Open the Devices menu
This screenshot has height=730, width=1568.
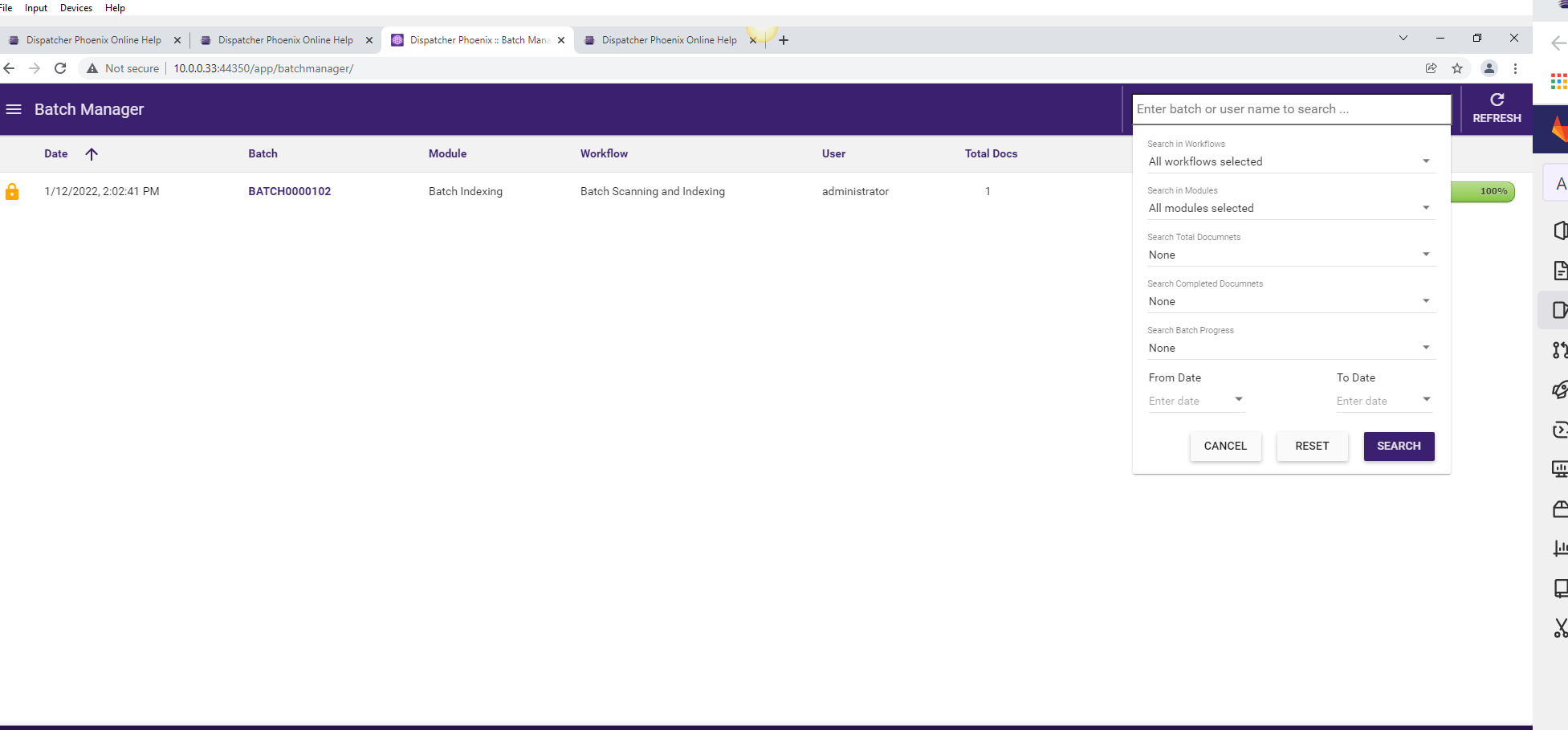pyautogui.click(x=76, y=8)
